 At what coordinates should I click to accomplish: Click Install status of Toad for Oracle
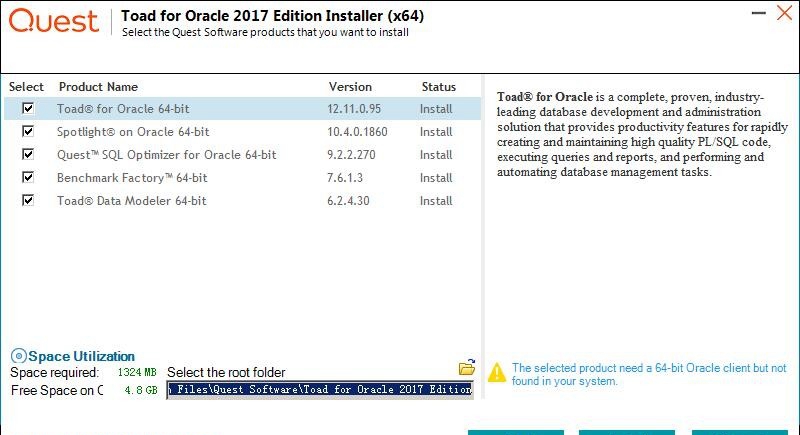[x=436, y=109]
